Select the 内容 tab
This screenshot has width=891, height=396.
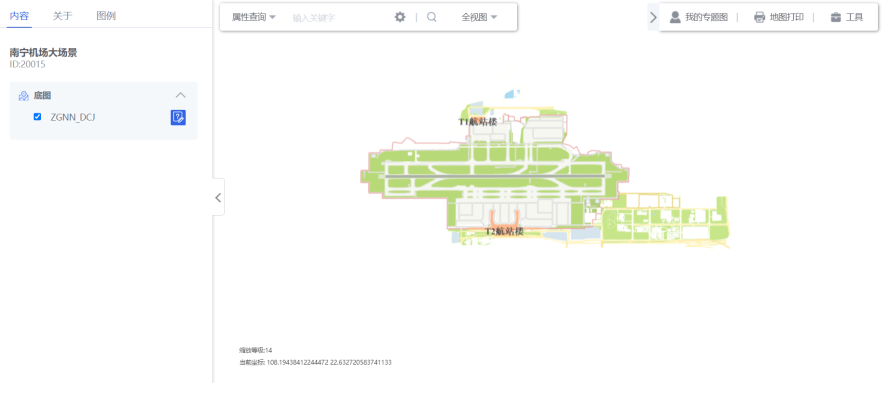pyautogui.click(x=19, y=15)
